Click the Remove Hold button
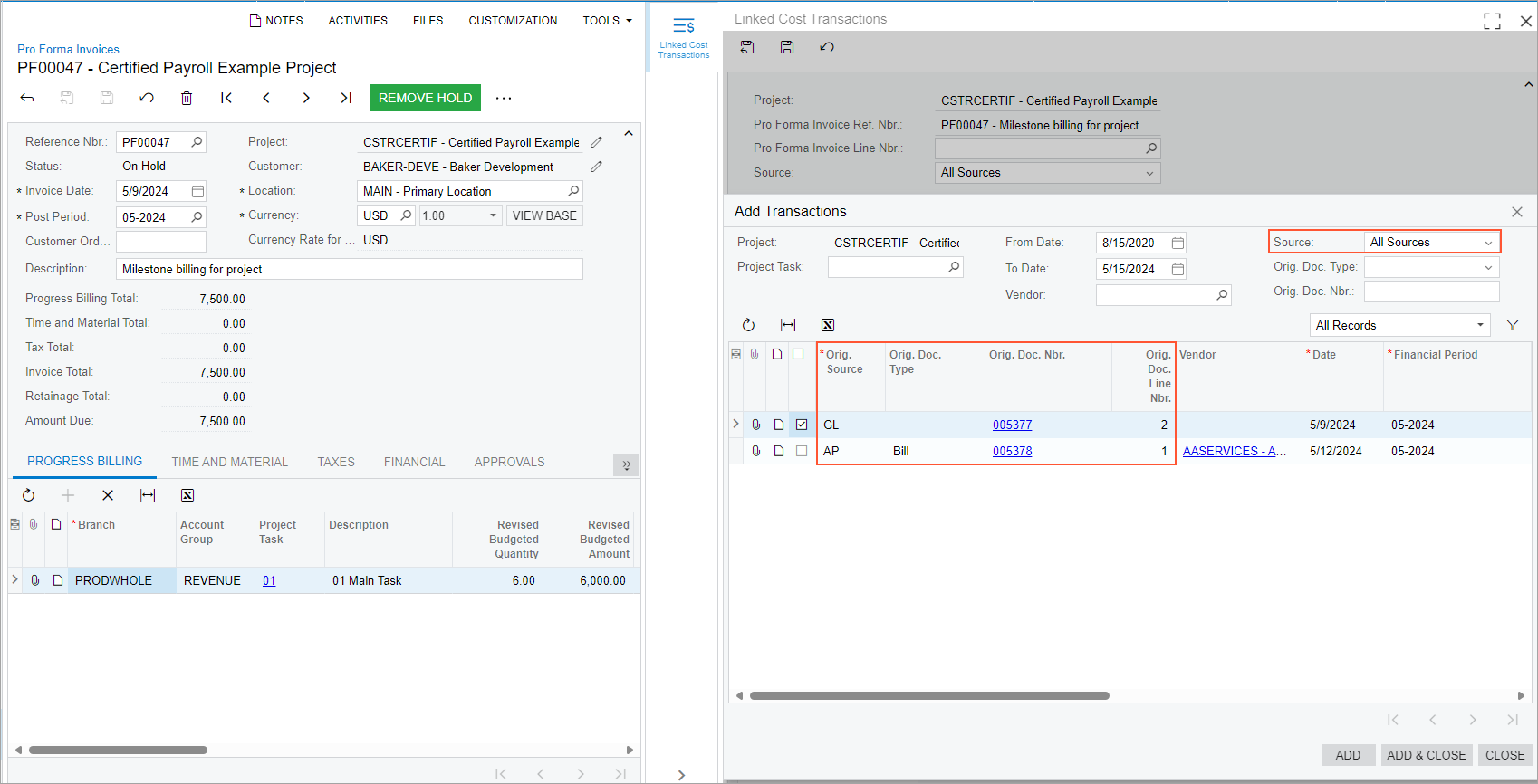The height and width of the screenshot is (784, 1538). coord(425,98)
